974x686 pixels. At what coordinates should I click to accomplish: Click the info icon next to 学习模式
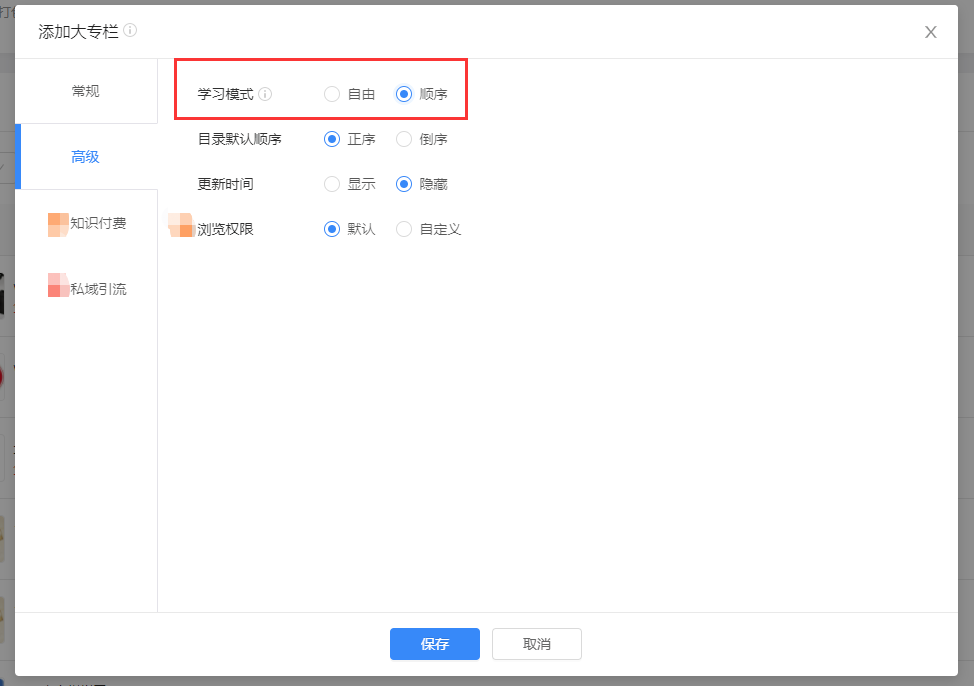coord(265,95)
